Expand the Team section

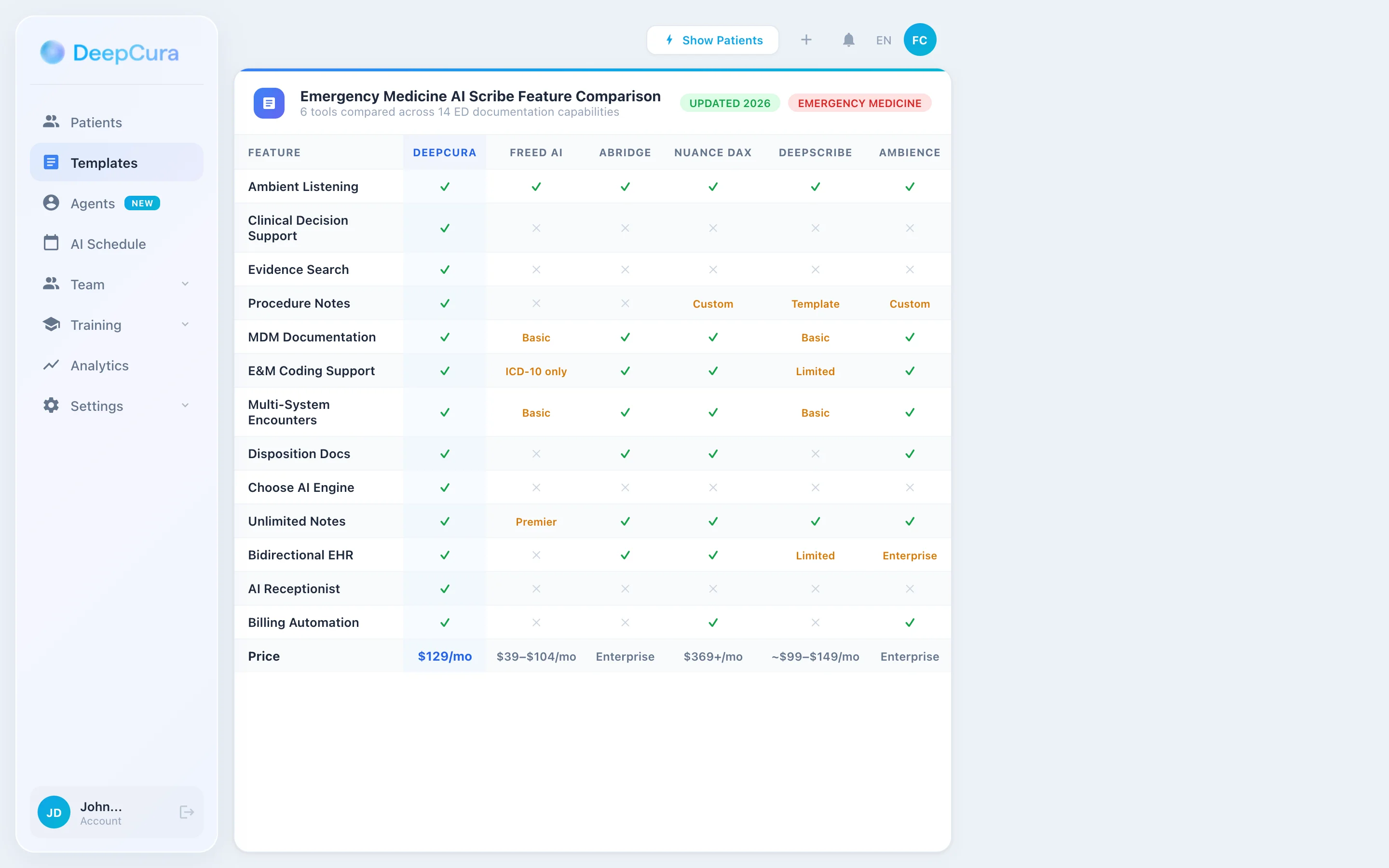point(185,284)
